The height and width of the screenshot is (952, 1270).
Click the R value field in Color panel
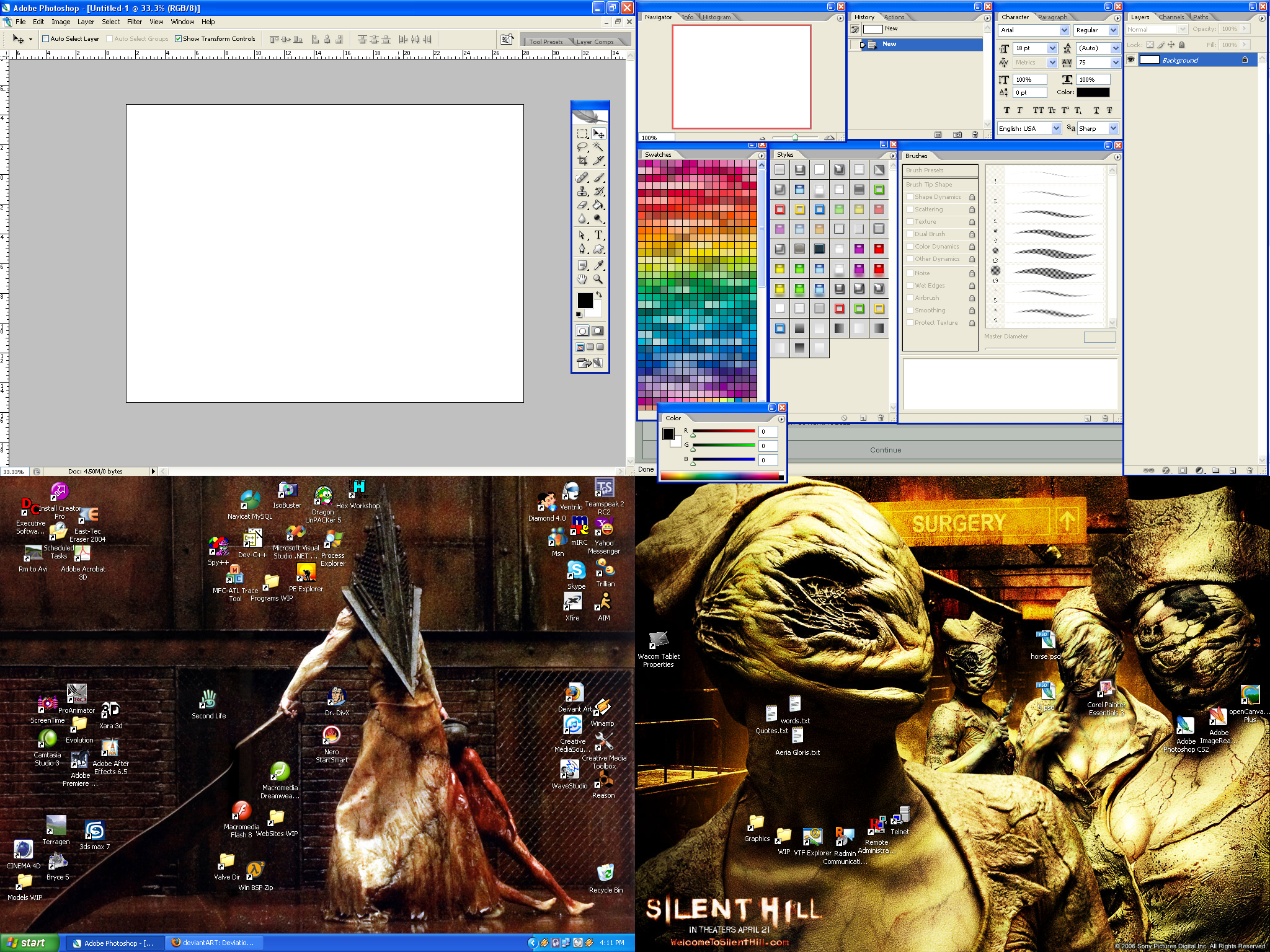tap(768, 432)
